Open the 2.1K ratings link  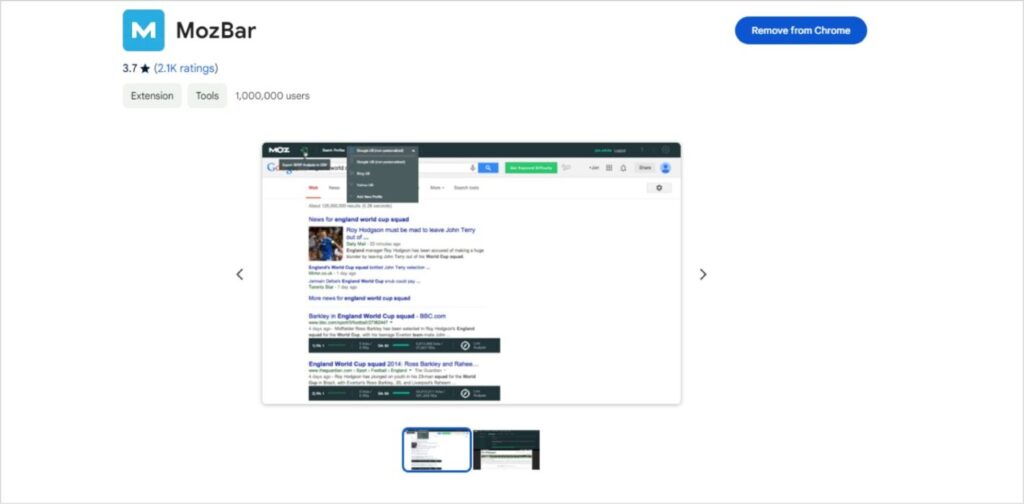tap(186, 68)
